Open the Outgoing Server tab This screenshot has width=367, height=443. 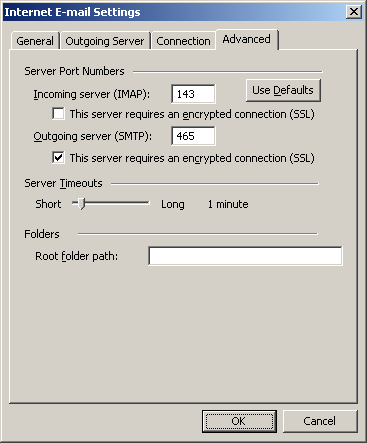105,41
